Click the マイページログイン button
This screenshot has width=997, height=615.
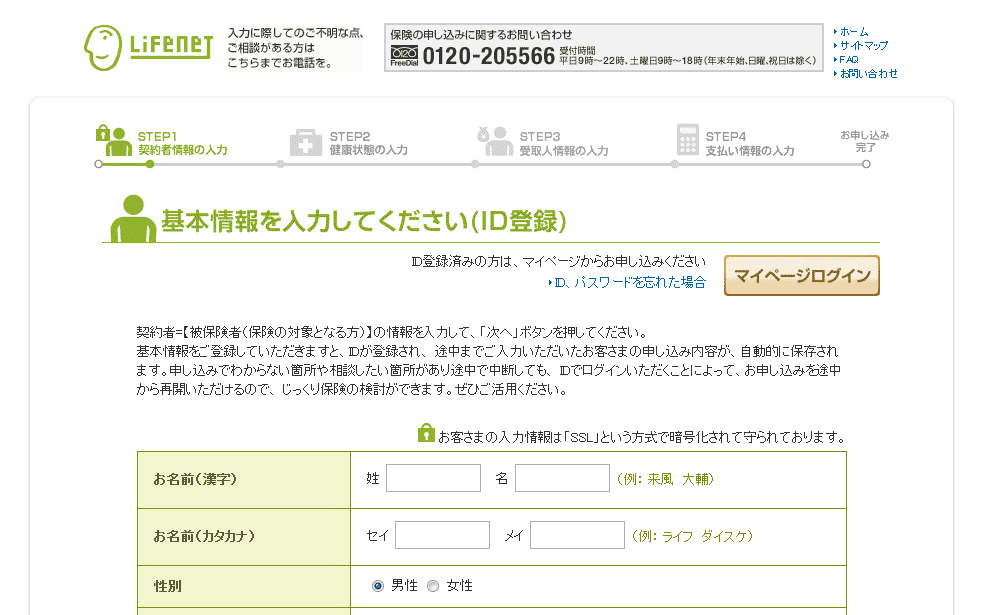pyautogui.click(x=802, y=275)
